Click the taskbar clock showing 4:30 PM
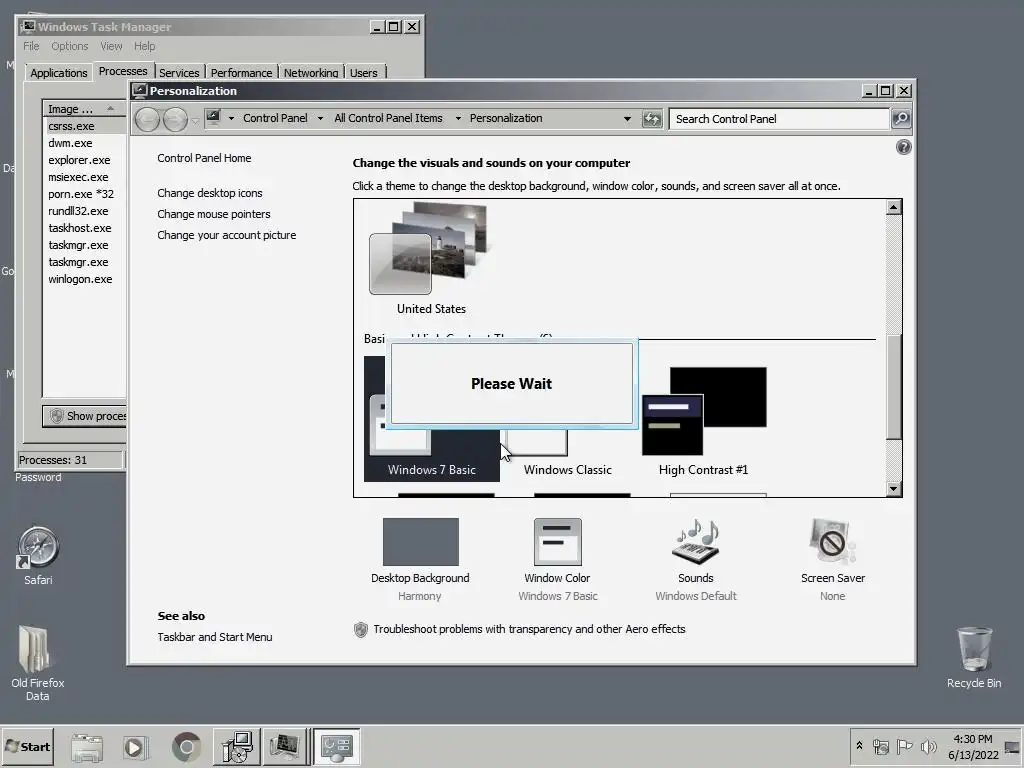Viewport: 1024px width, 768px height. [x=973, y=746]
